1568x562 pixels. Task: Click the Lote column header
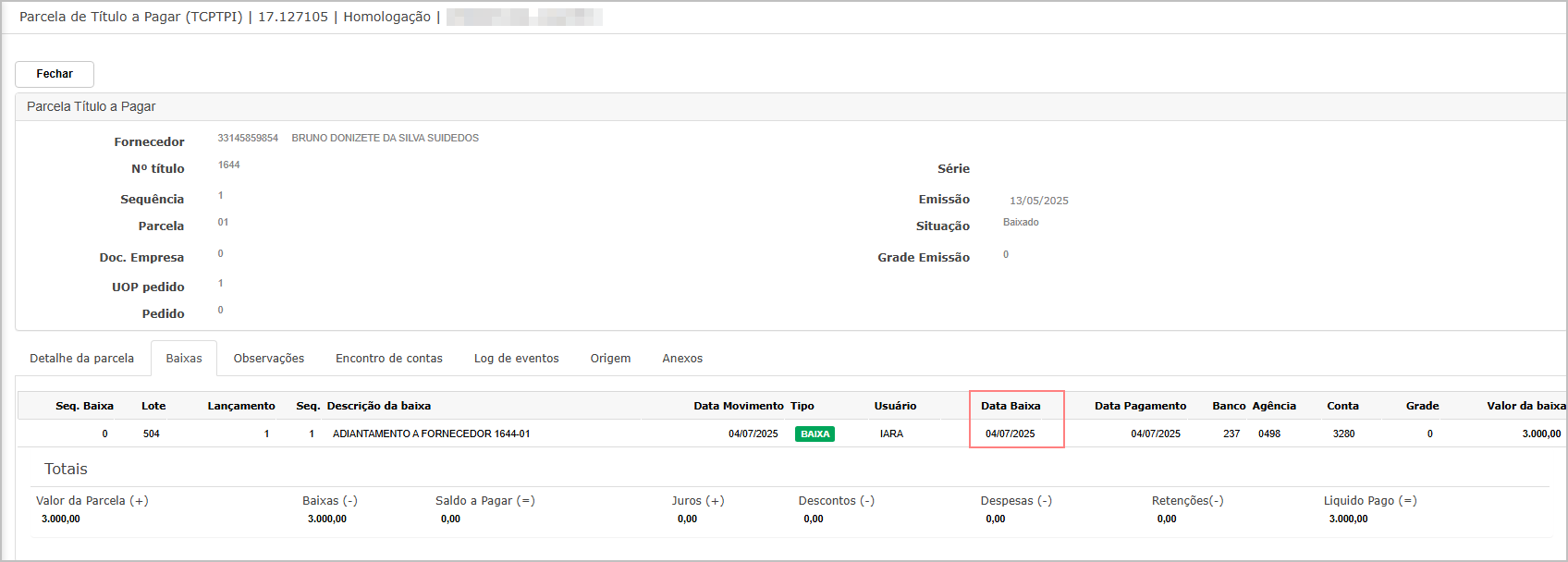[x=153, y=406]
